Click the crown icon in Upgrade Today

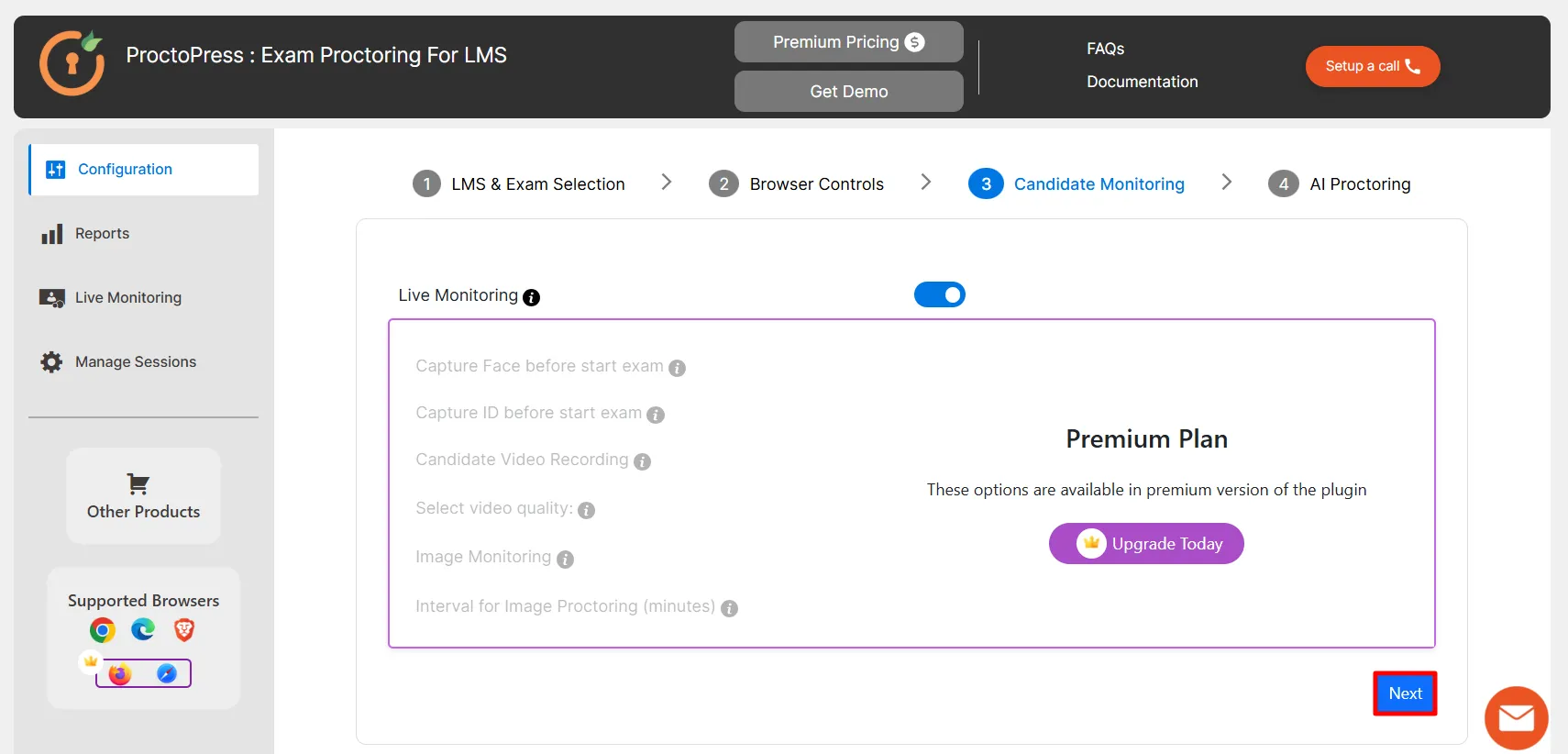point(1091,543)
